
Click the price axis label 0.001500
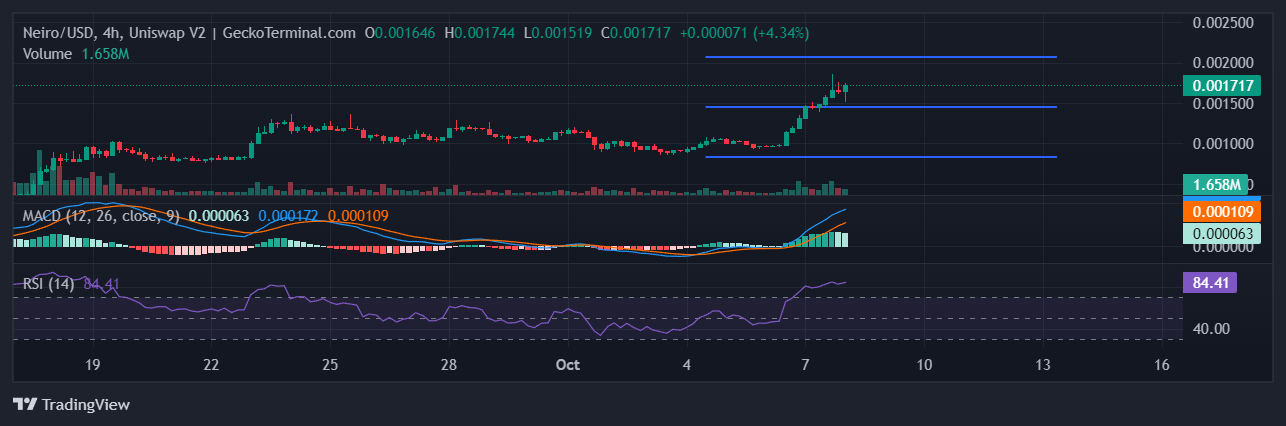[1221, 103]
